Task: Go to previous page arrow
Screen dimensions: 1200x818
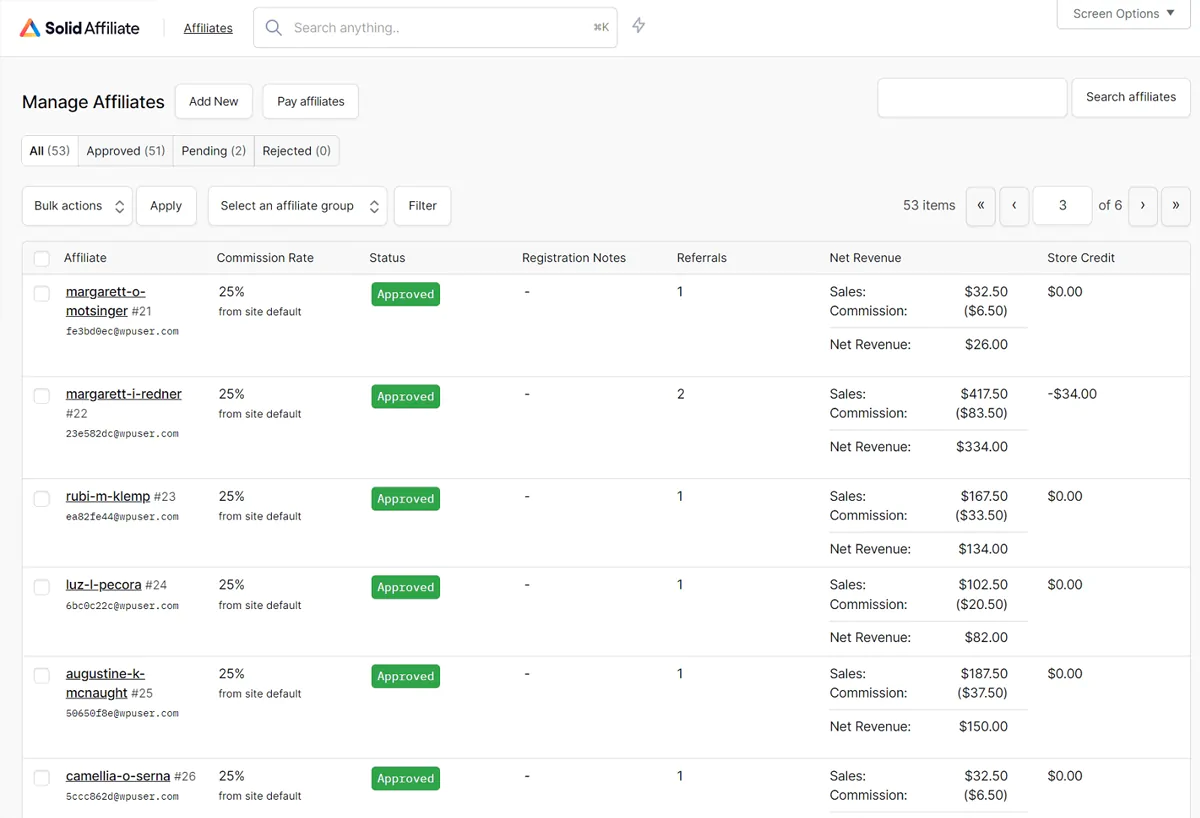Action: [x=1014, y=205]
